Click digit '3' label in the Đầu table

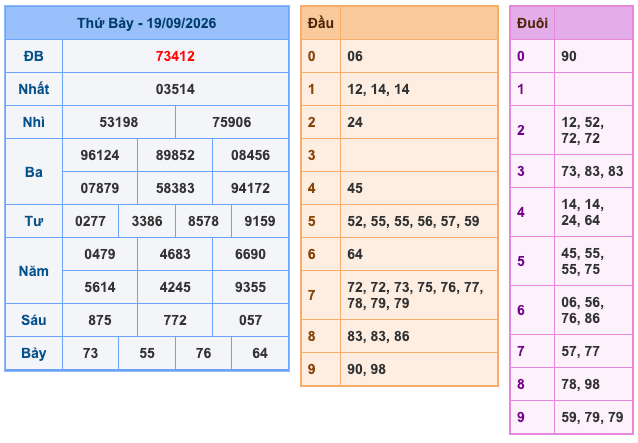[x=312, y=155]
